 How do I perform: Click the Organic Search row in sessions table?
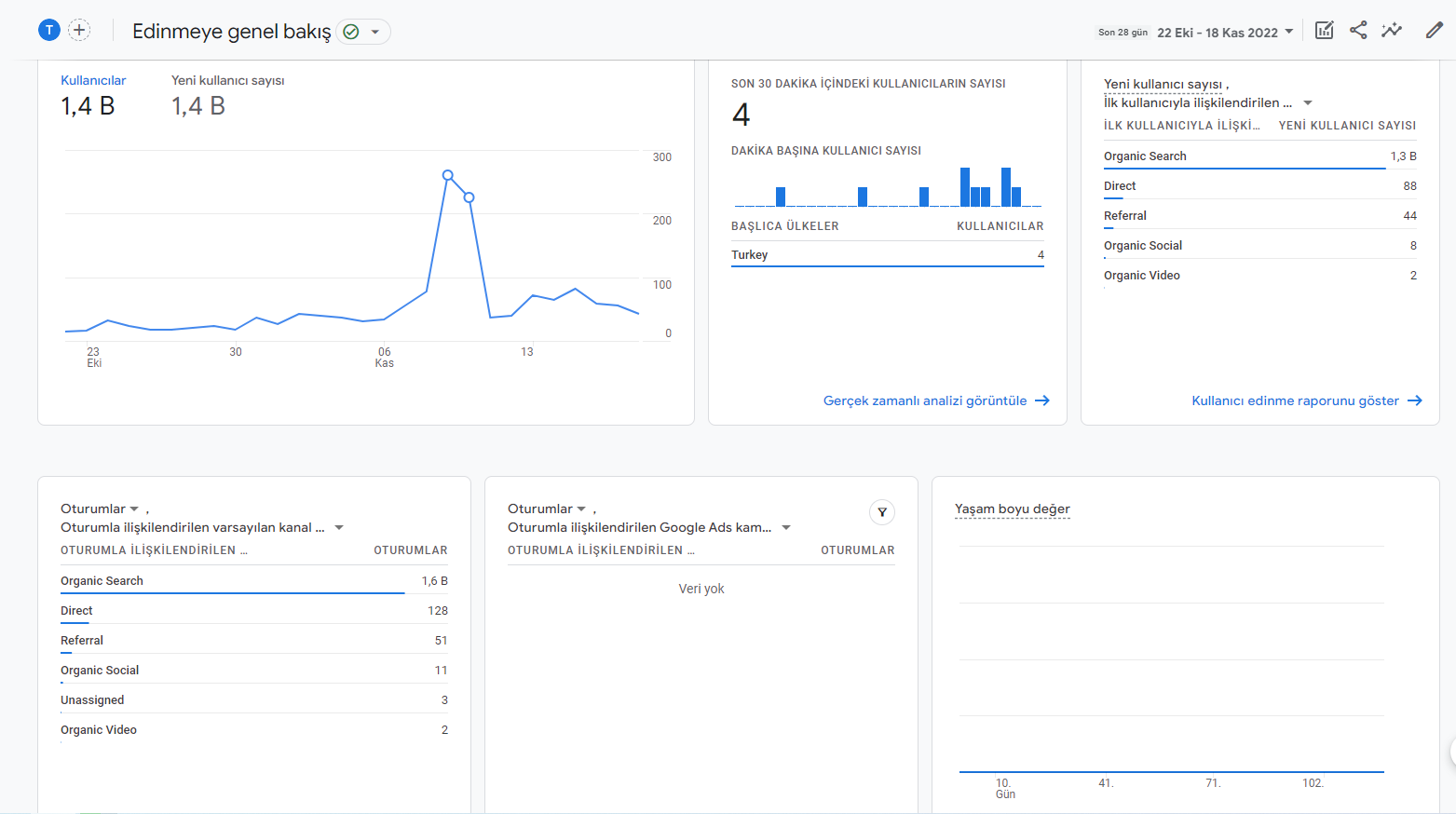click(x=254, y=580)
